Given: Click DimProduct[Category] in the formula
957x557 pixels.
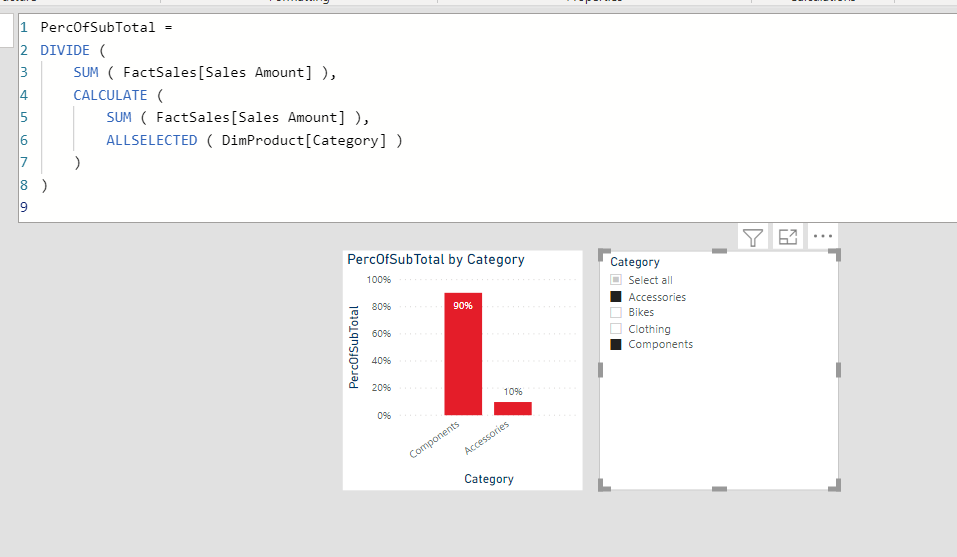Looking at the screenshot, I should tap(304, 140).
